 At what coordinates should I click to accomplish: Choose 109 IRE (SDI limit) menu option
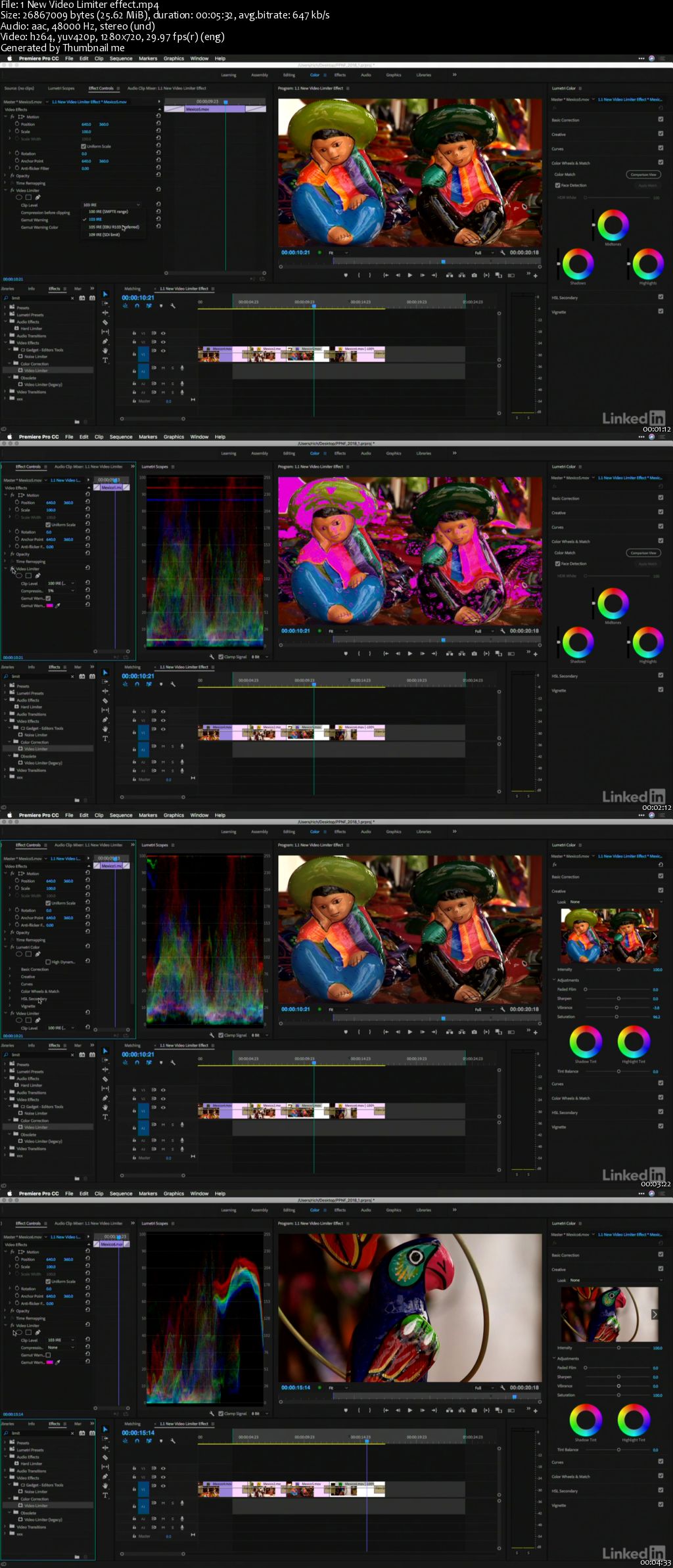pos(104,235)
